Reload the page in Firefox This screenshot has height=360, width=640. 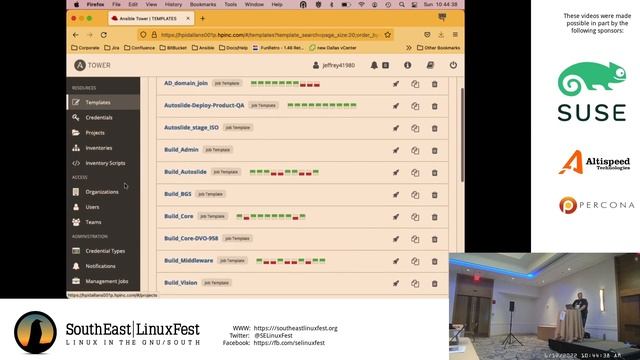(x=104, y=35)
